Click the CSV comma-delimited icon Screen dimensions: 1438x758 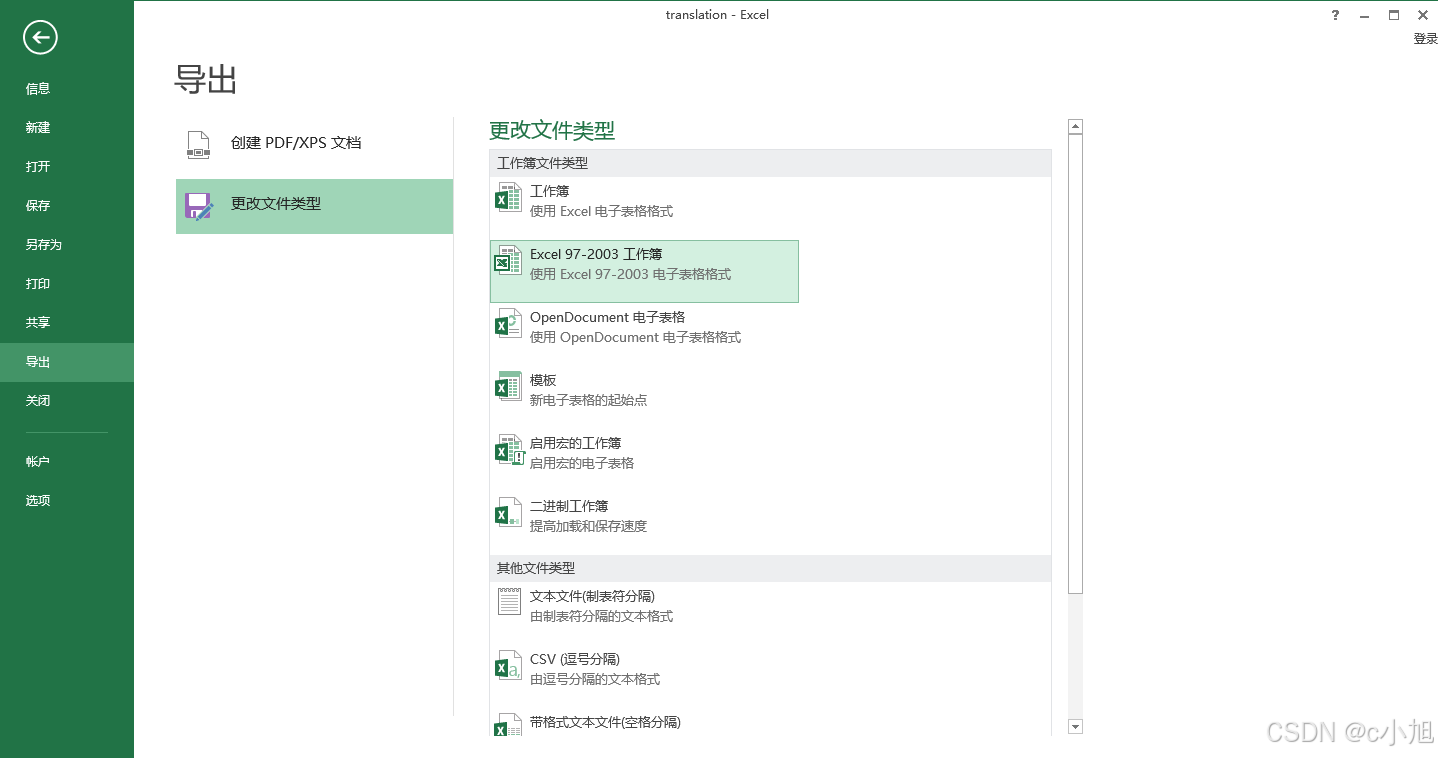509,666
